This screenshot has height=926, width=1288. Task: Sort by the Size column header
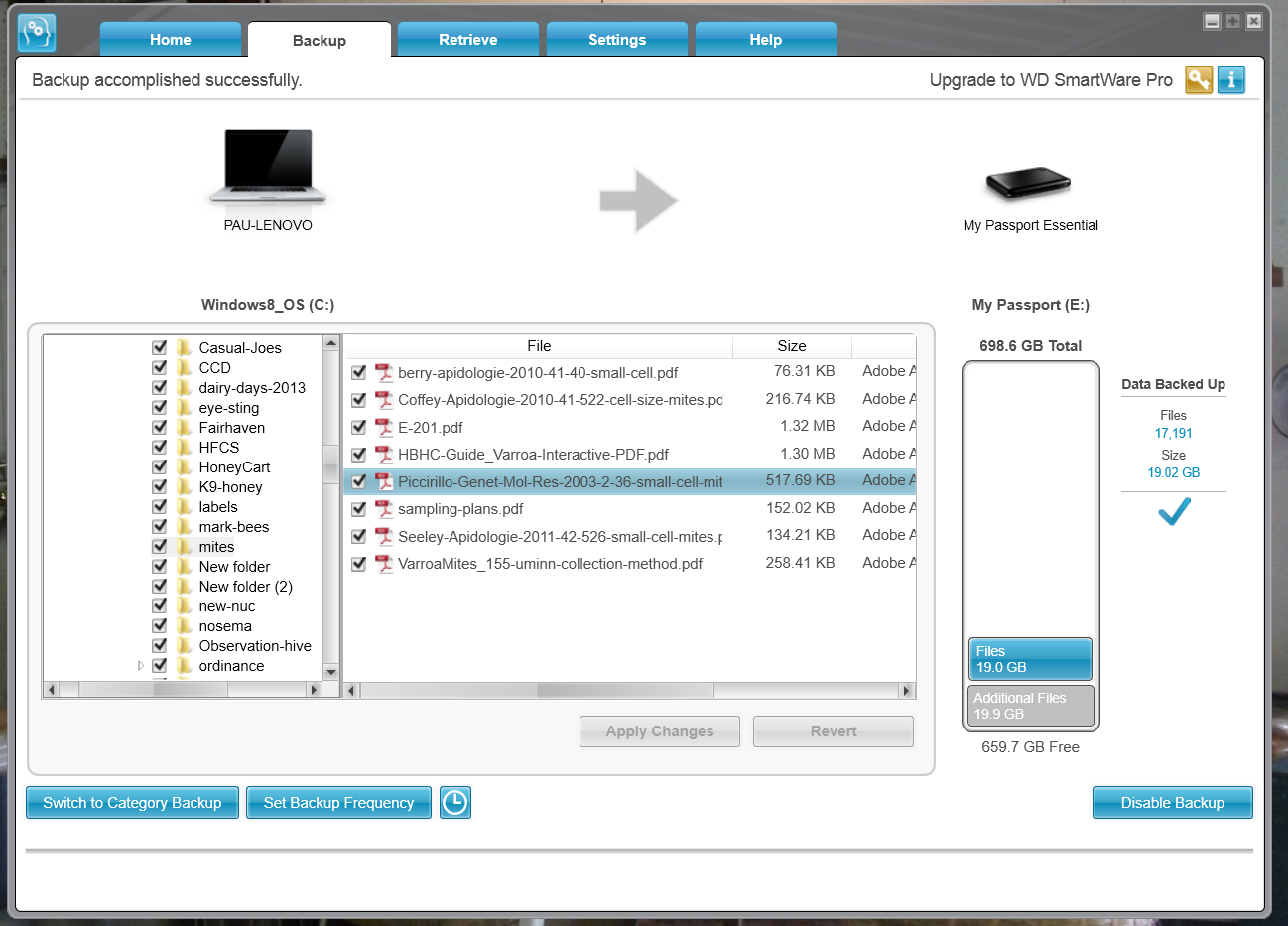792,346
